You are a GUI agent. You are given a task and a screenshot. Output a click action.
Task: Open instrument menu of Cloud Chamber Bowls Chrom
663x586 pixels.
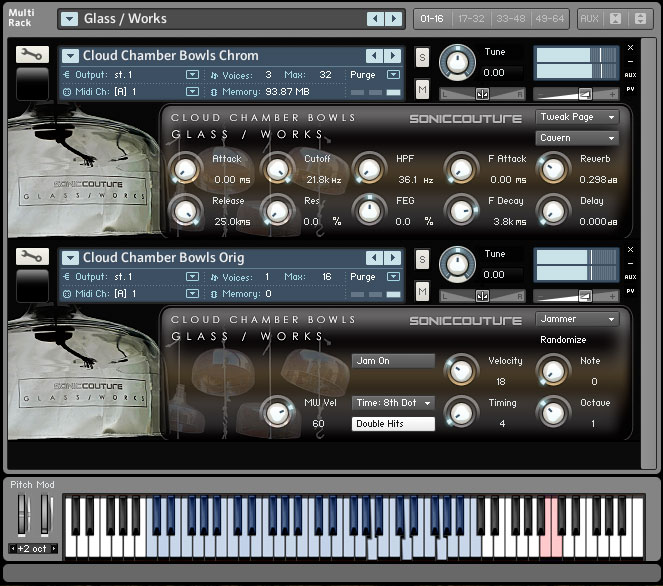[x=70, y=55]
